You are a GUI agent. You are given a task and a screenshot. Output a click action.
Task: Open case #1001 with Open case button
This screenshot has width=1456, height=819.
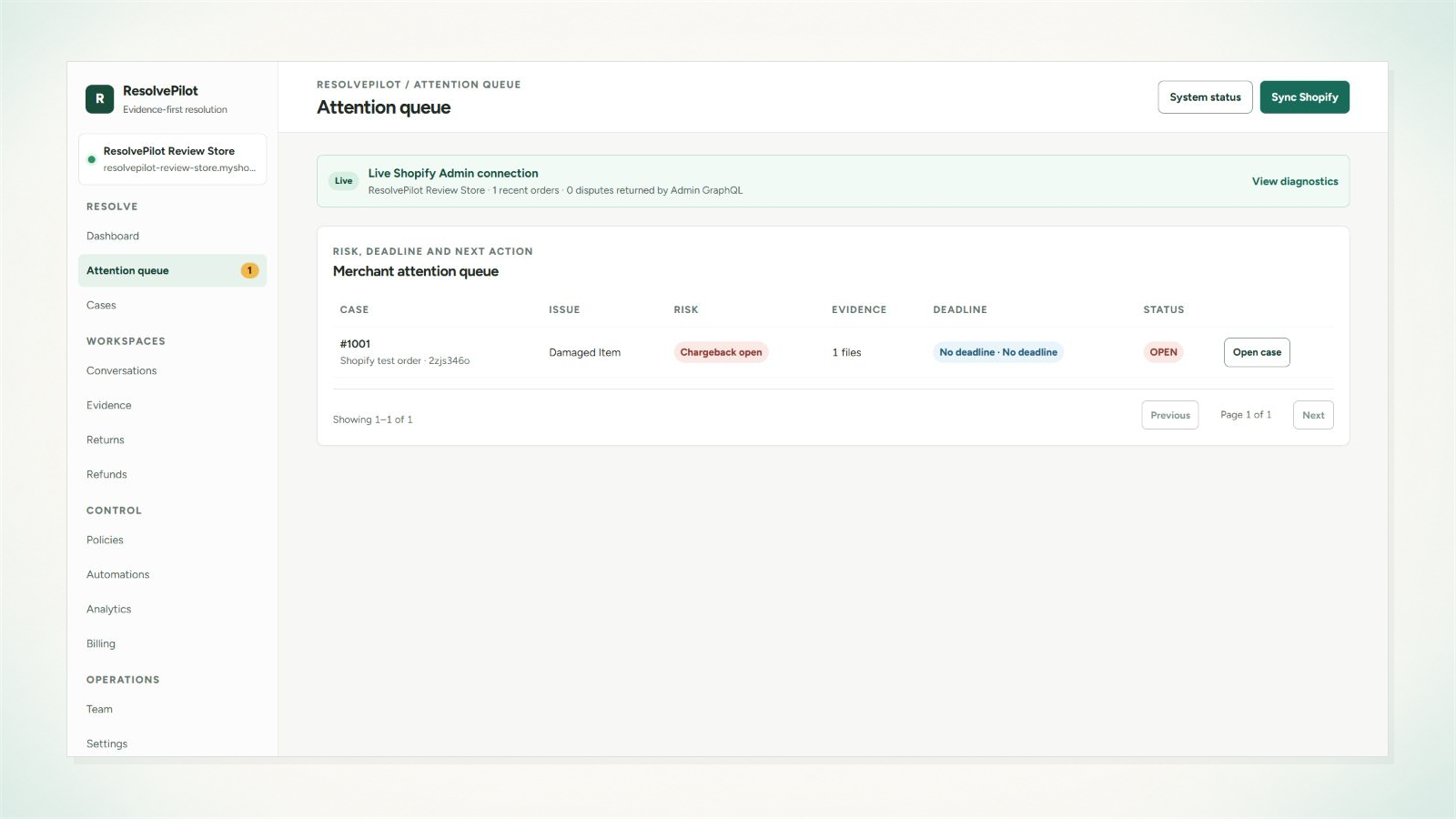(x=1257, y=352)
